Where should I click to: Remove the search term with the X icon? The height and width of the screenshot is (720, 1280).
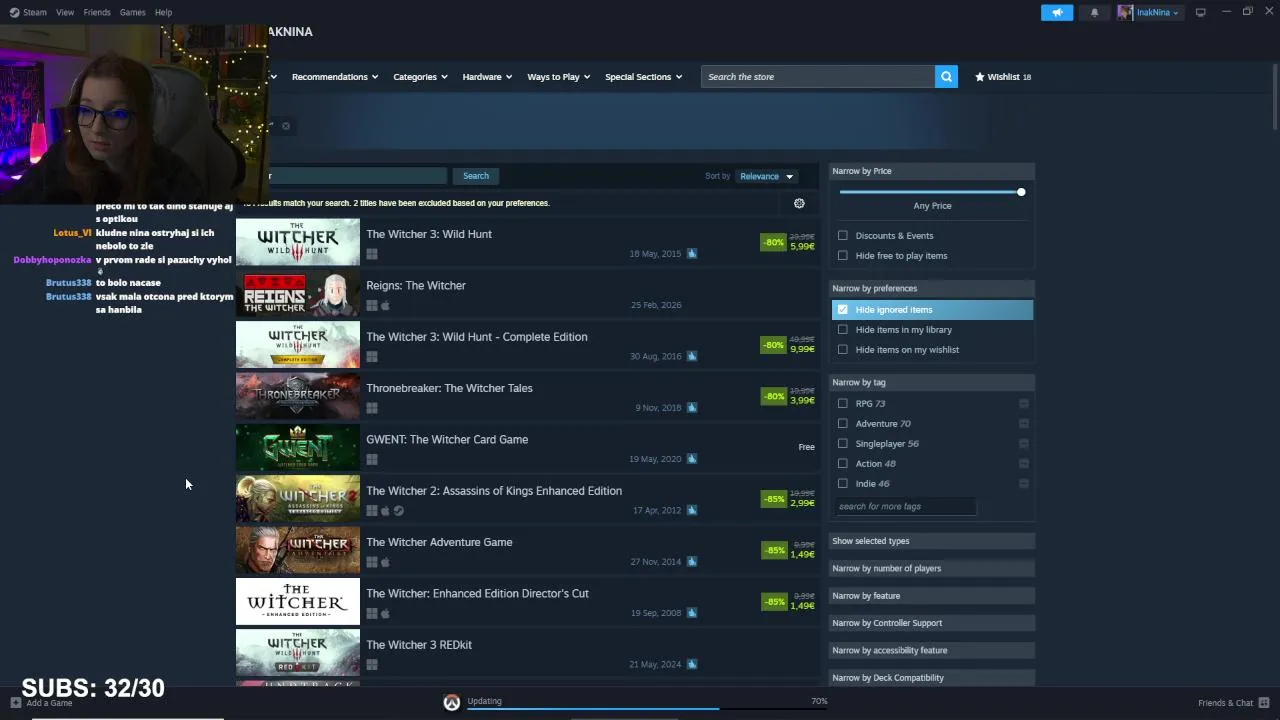point(285,126)
